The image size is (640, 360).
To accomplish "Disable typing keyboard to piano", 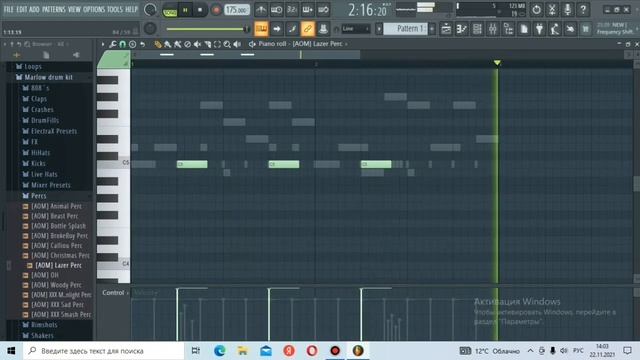I will 261,29.
